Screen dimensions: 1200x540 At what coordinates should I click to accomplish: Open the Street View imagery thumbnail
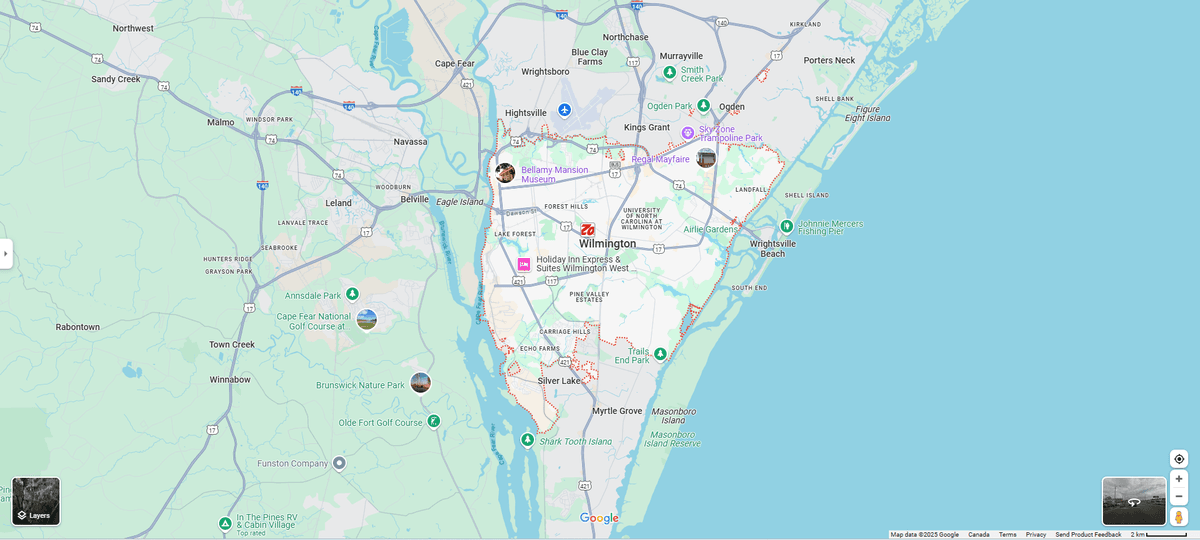(1134, 501)
